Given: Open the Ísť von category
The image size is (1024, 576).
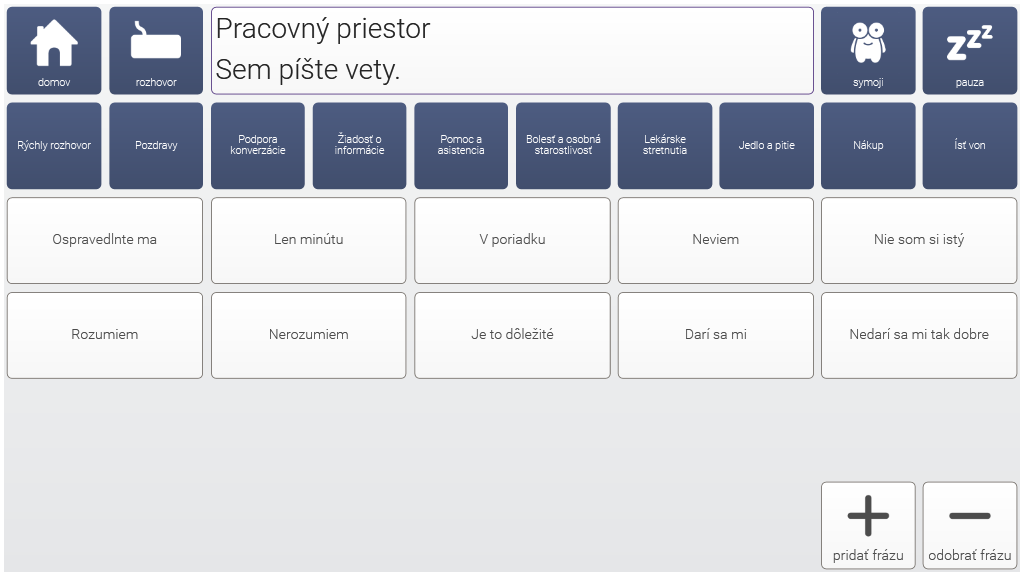Looking at the screenshot, I should tap(970, 146).
